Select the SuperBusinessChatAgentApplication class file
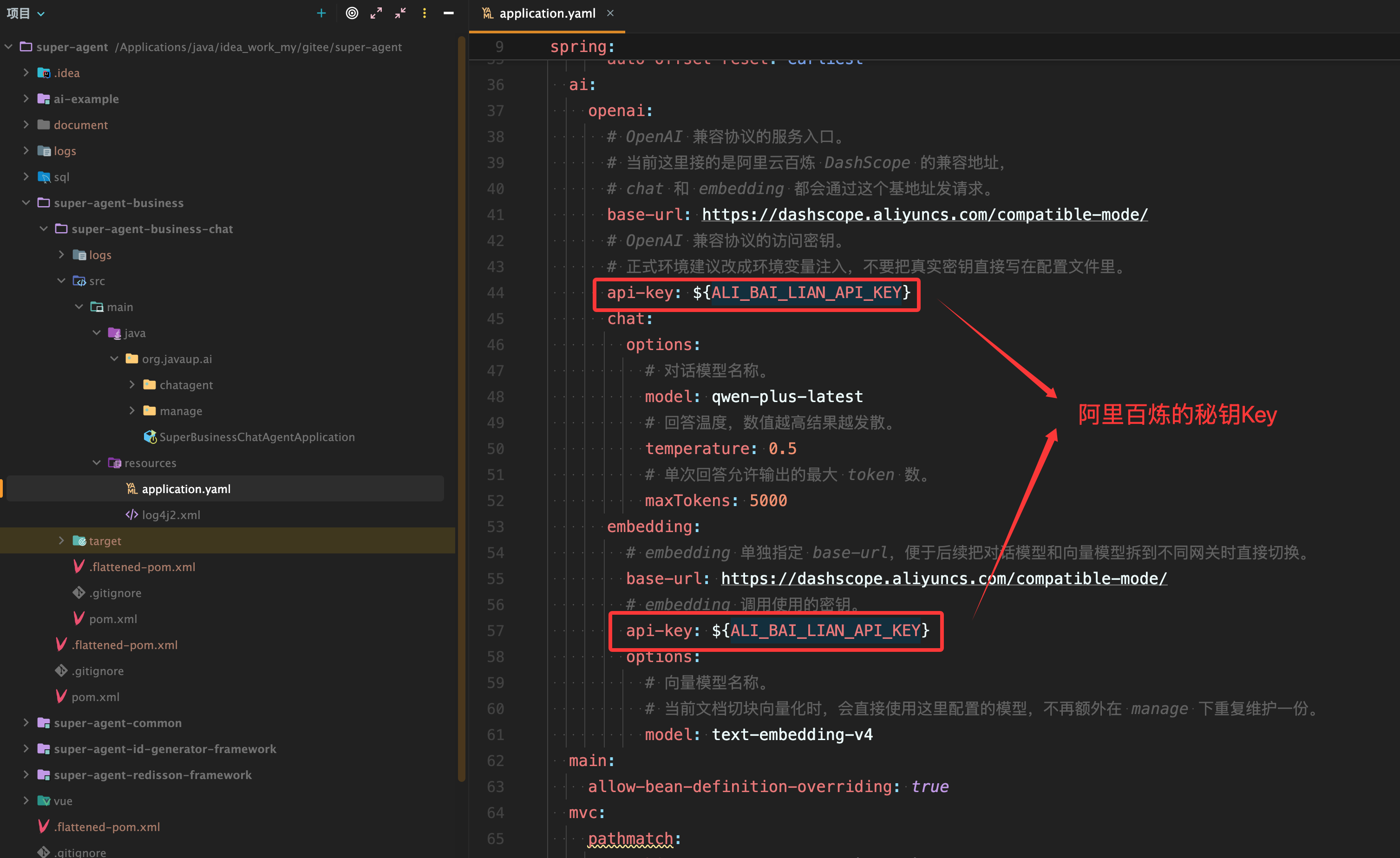Viewport: 1400px width, 858px height. tap(257, 437)
